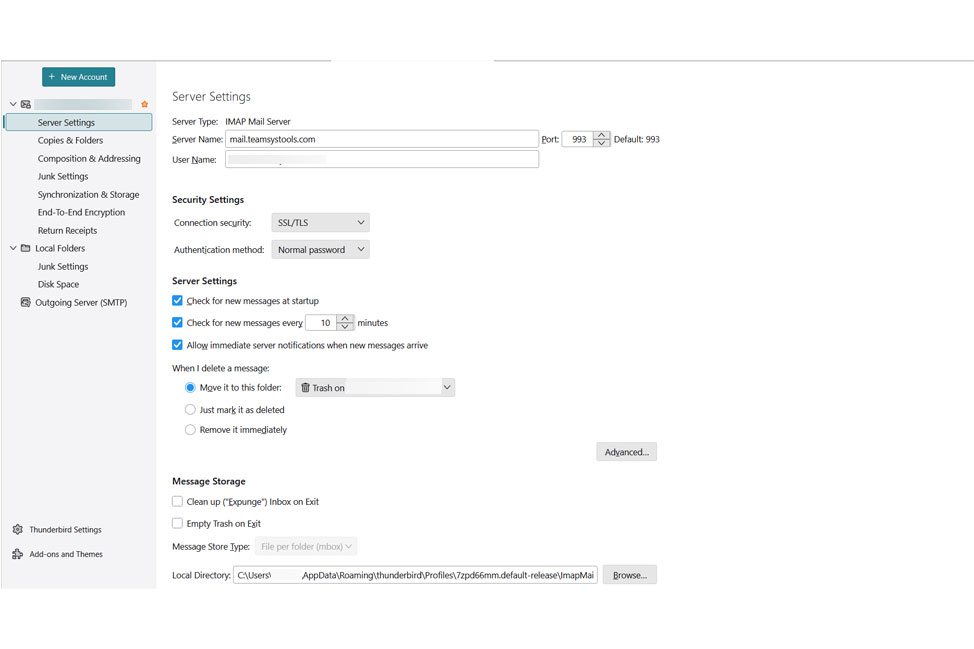Open the Authentication method dropdown

(320, 249)
